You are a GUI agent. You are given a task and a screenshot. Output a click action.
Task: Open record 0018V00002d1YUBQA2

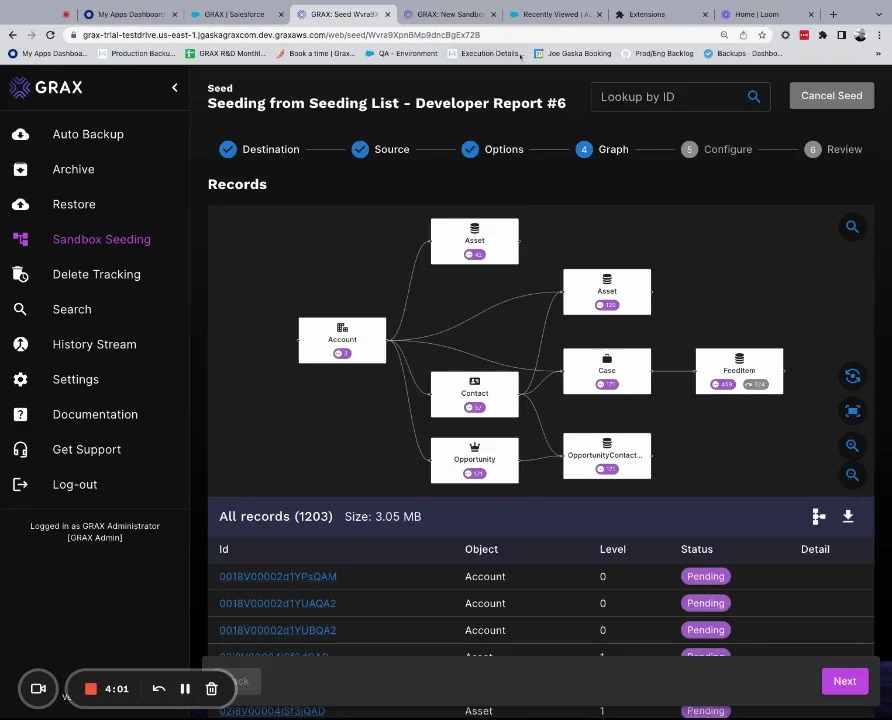coord(278,630)
